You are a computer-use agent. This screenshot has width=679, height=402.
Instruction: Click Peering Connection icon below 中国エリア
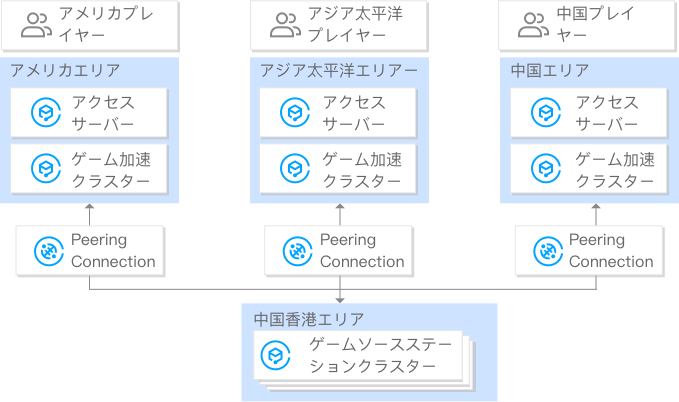pos(545,251)
